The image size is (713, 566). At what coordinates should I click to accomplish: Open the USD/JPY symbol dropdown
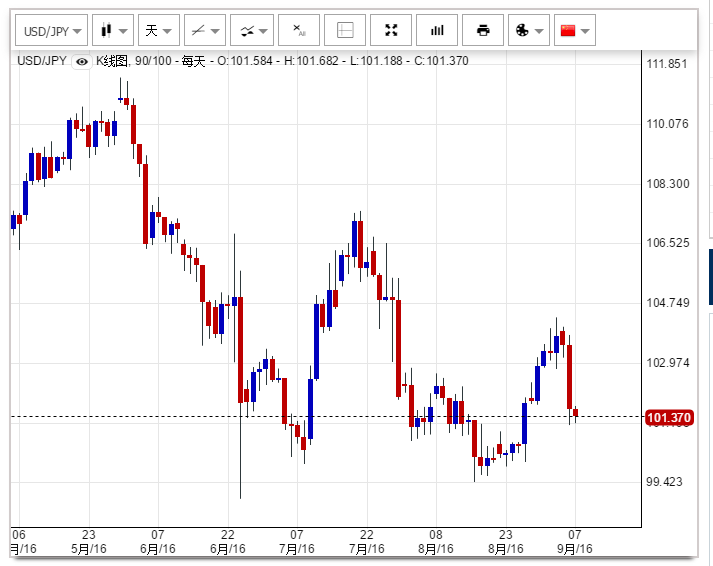pos(51,30)
